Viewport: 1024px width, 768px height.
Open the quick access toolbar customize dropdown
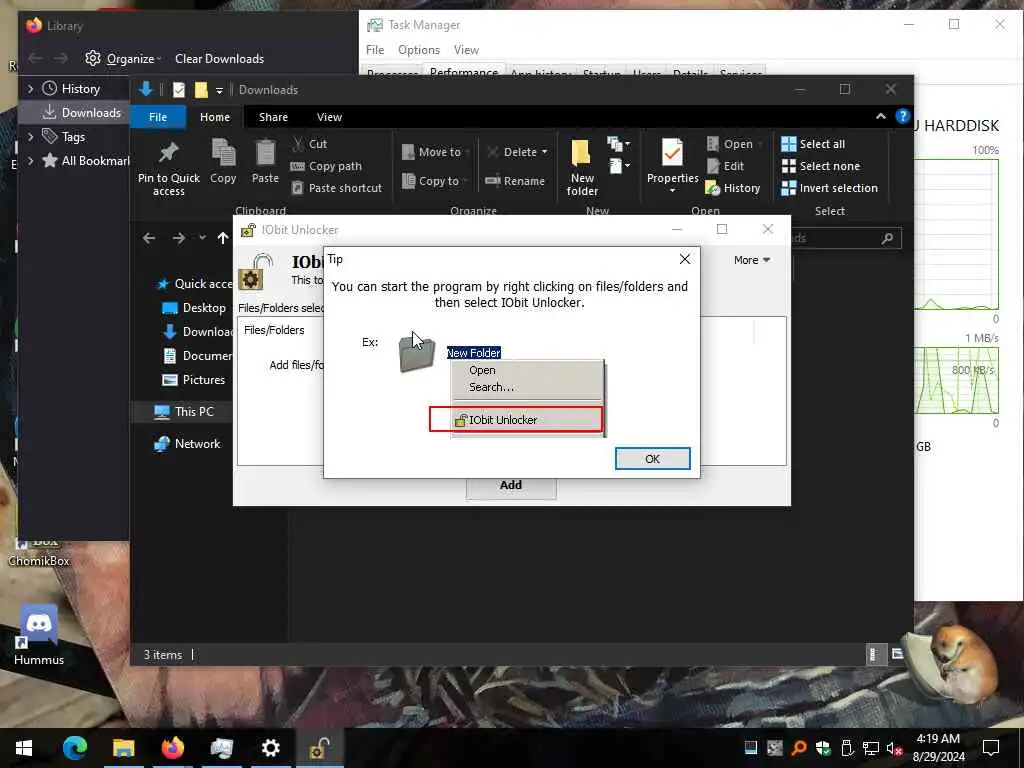pos(219,90)
